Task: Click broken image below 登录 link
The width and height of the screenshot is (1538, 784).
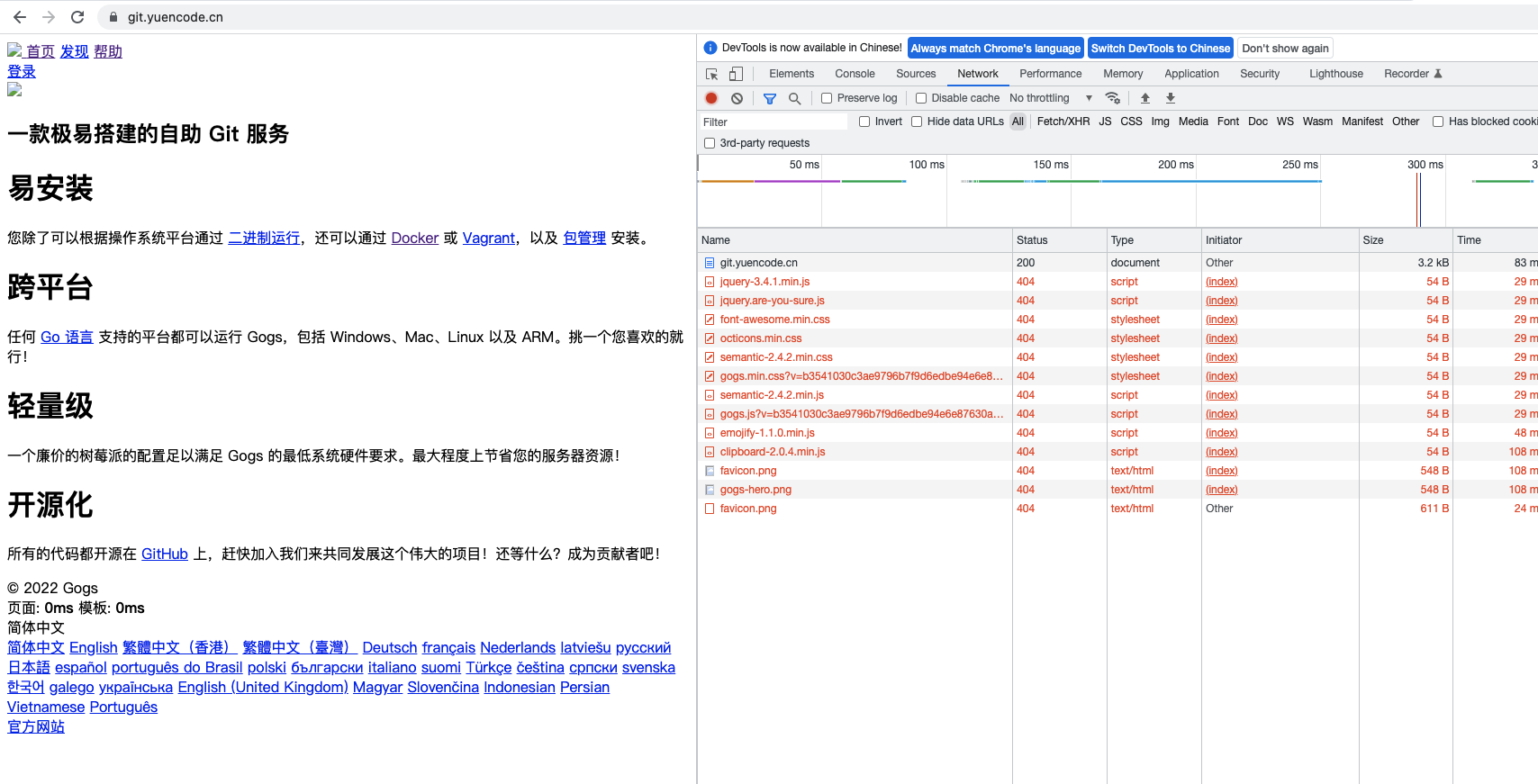Action: click(14, 90)
